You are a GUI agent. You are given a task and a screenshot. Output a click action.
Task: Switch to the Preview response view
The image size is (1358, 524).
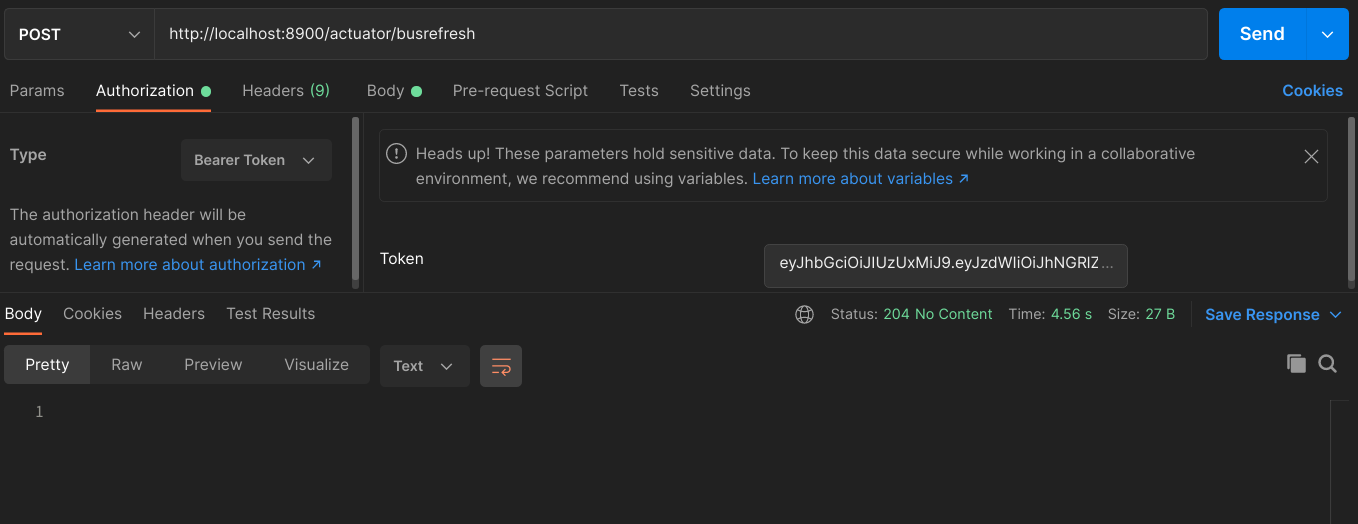[x=213, y=365]
